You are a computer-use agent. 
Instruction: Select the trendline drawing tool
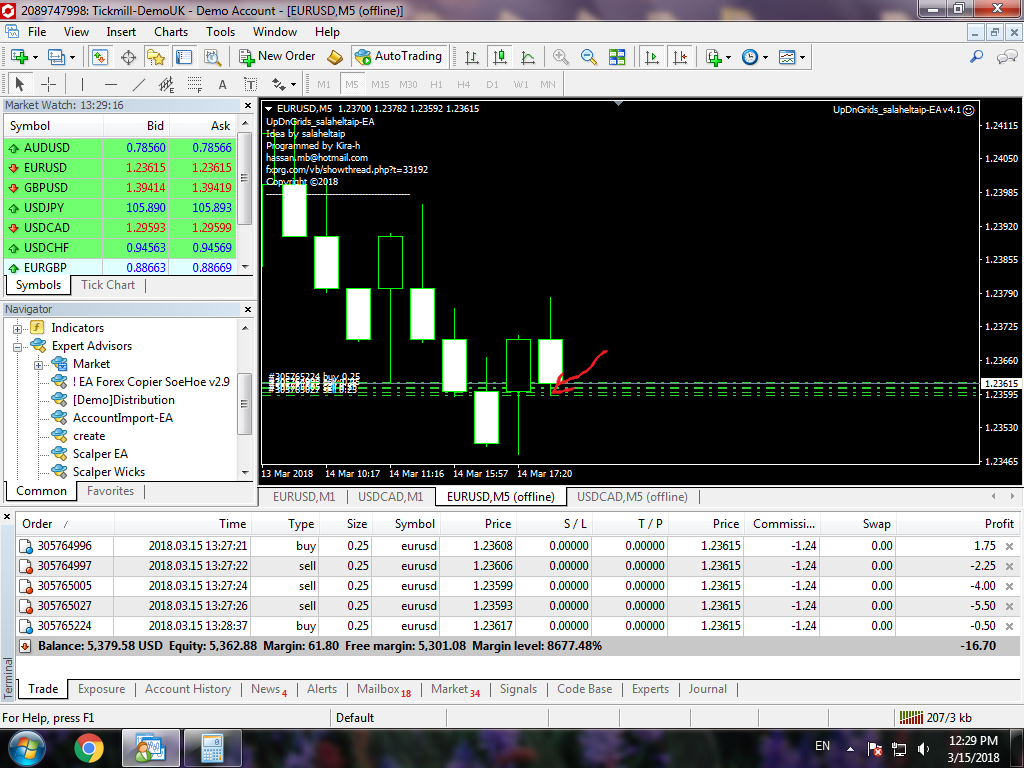[x=139, y=85]
